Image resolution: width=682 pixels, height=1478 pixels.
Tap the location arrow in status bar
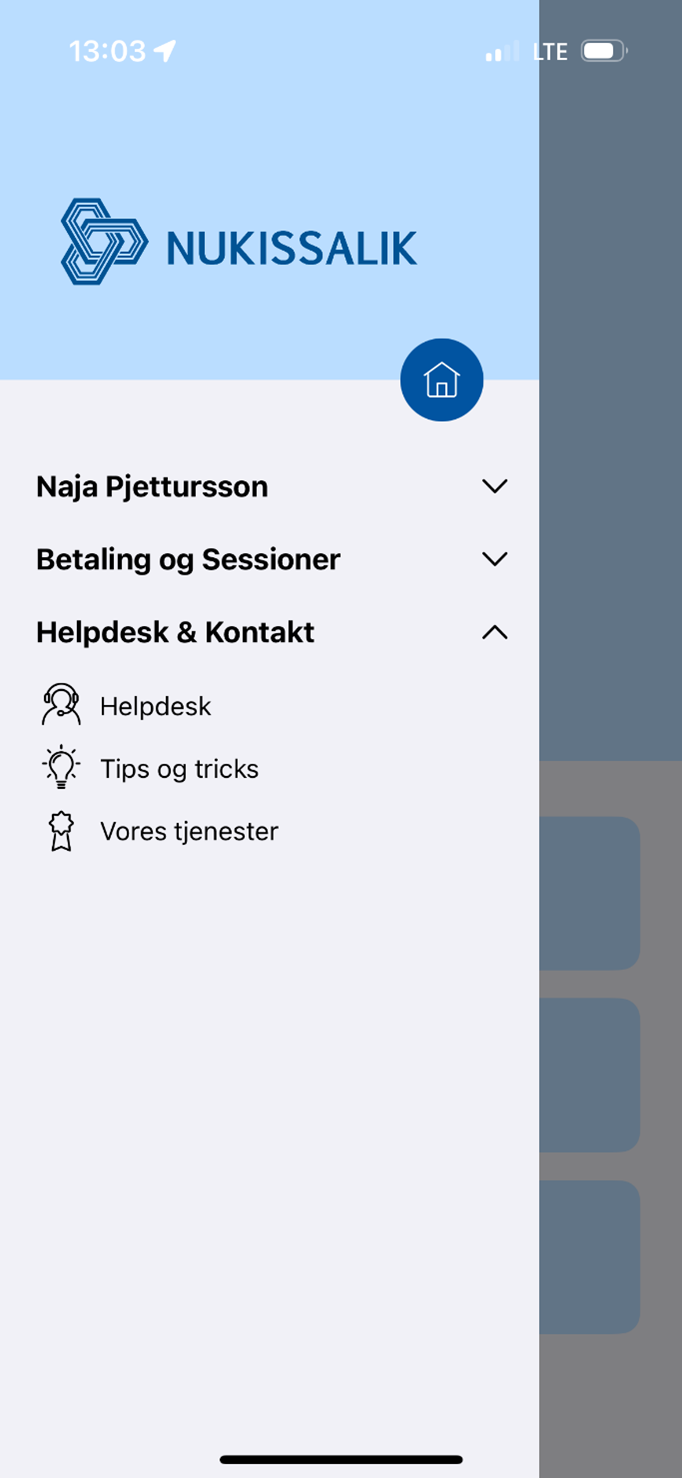(x=165, y=51)
